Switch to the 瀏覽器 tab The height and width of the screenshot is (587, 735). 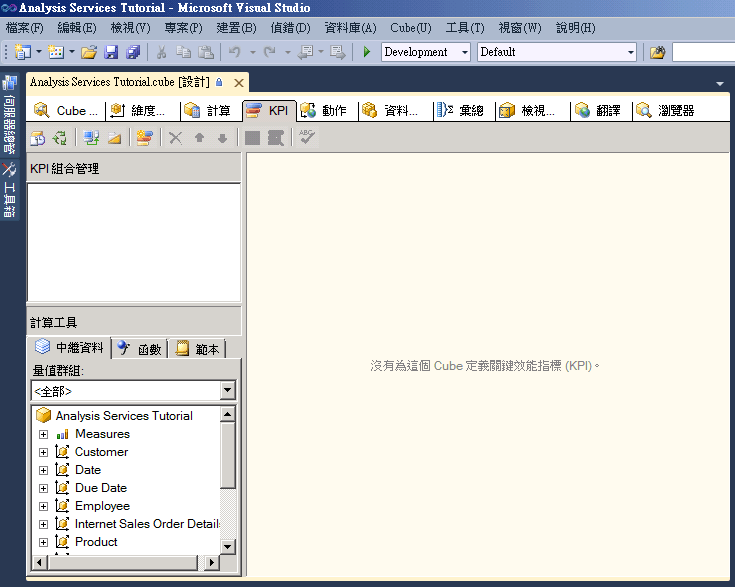[x=668, y=111]
